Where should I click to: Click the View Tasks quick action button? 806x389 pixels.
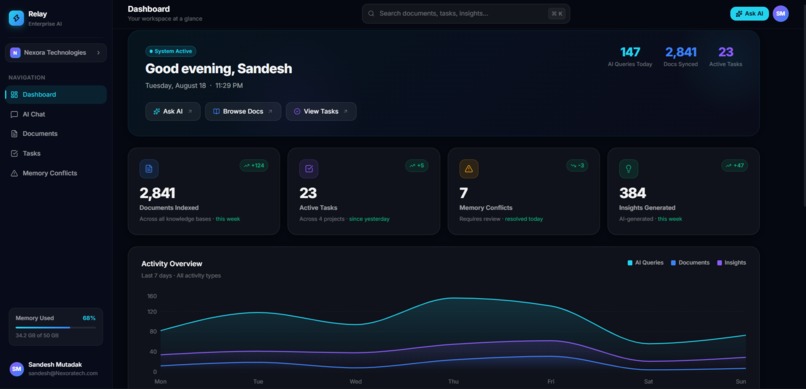click(x=321, y=112)
